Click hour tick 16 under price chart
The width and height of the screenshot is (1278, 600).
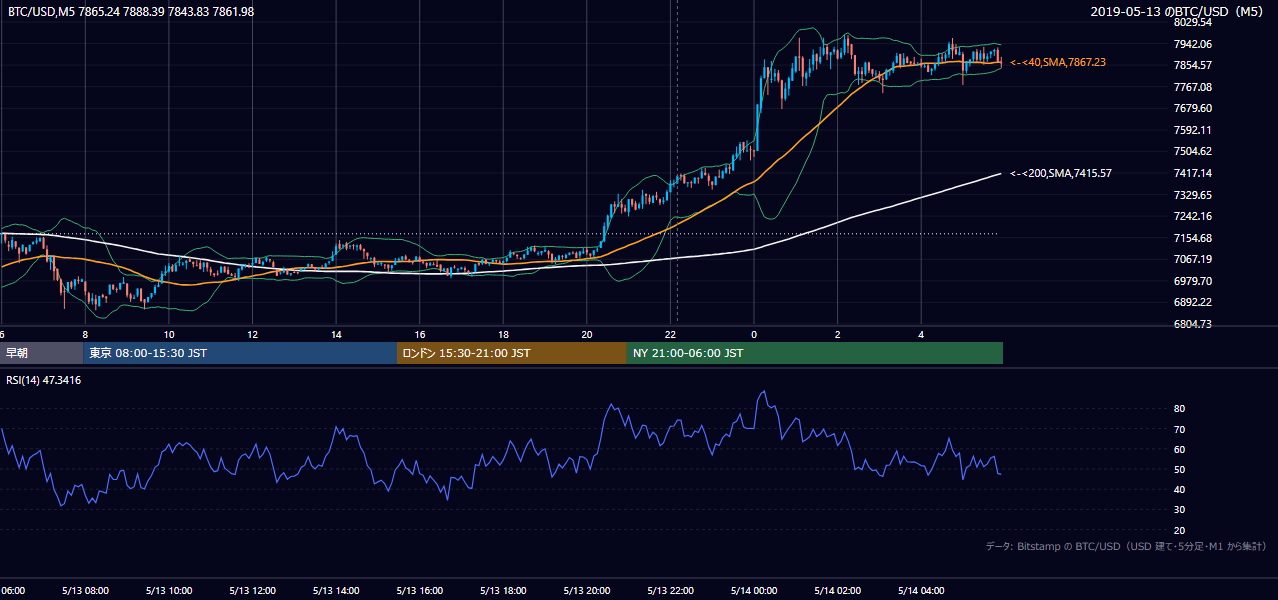420,335
